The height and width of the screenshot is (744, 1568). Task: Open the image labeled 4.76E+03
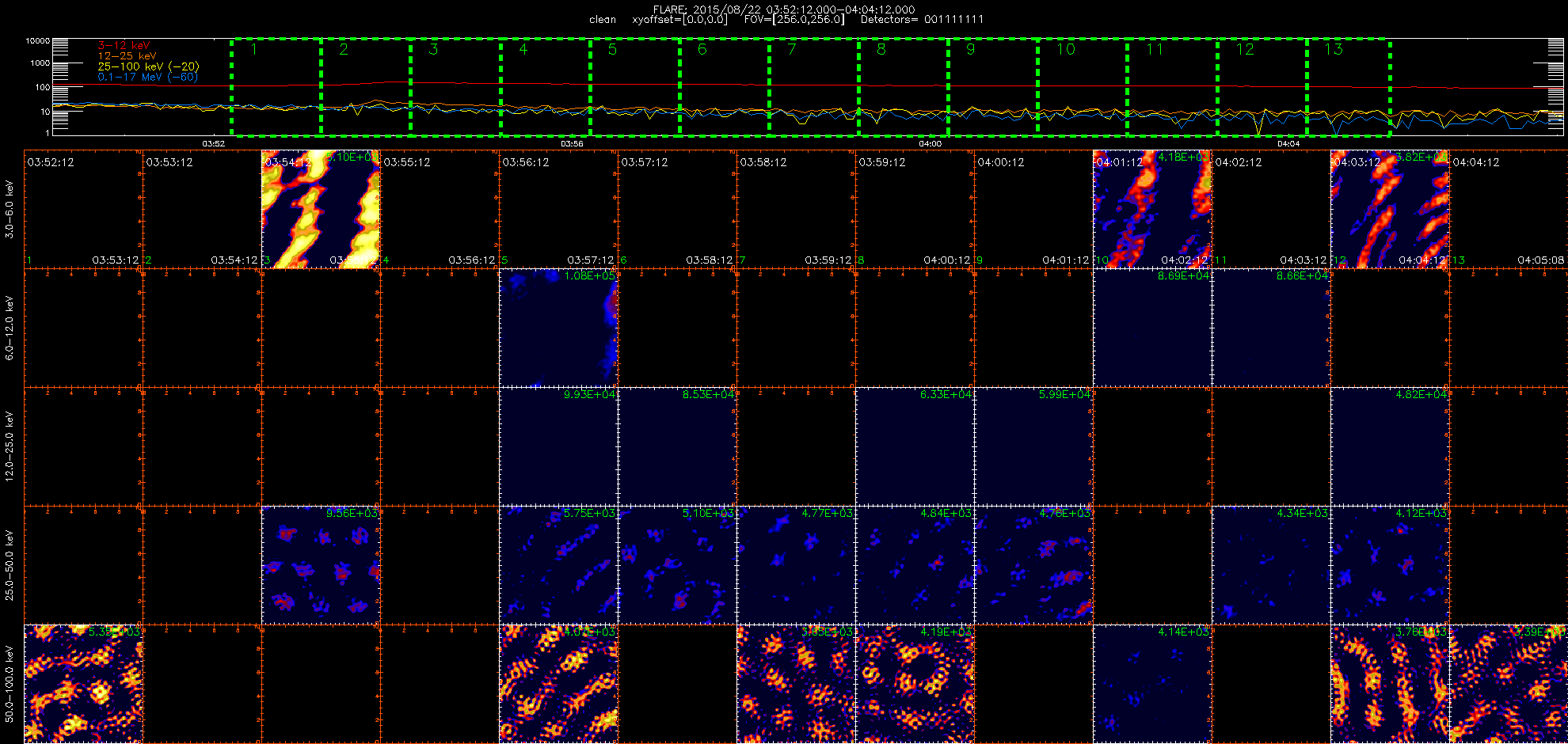(1033, 565)
